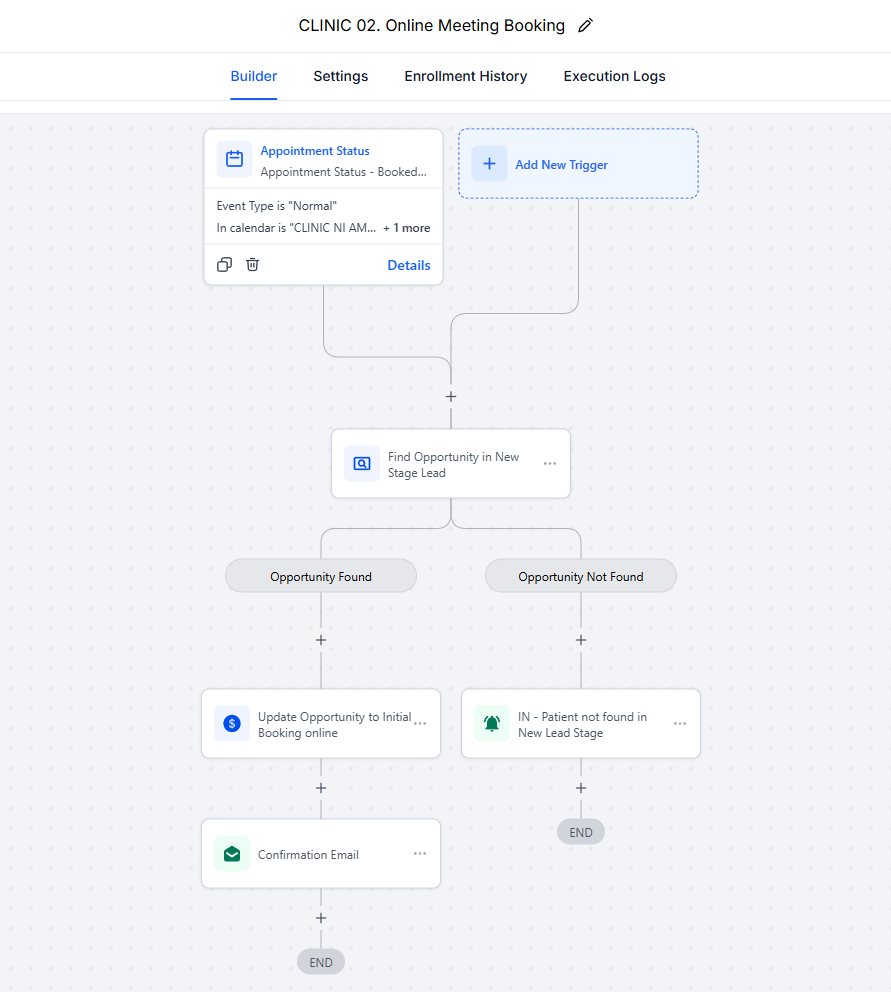Click the bell icon on Patient not found notification
This screenshot has width=891, height=992.
(491, 723)
